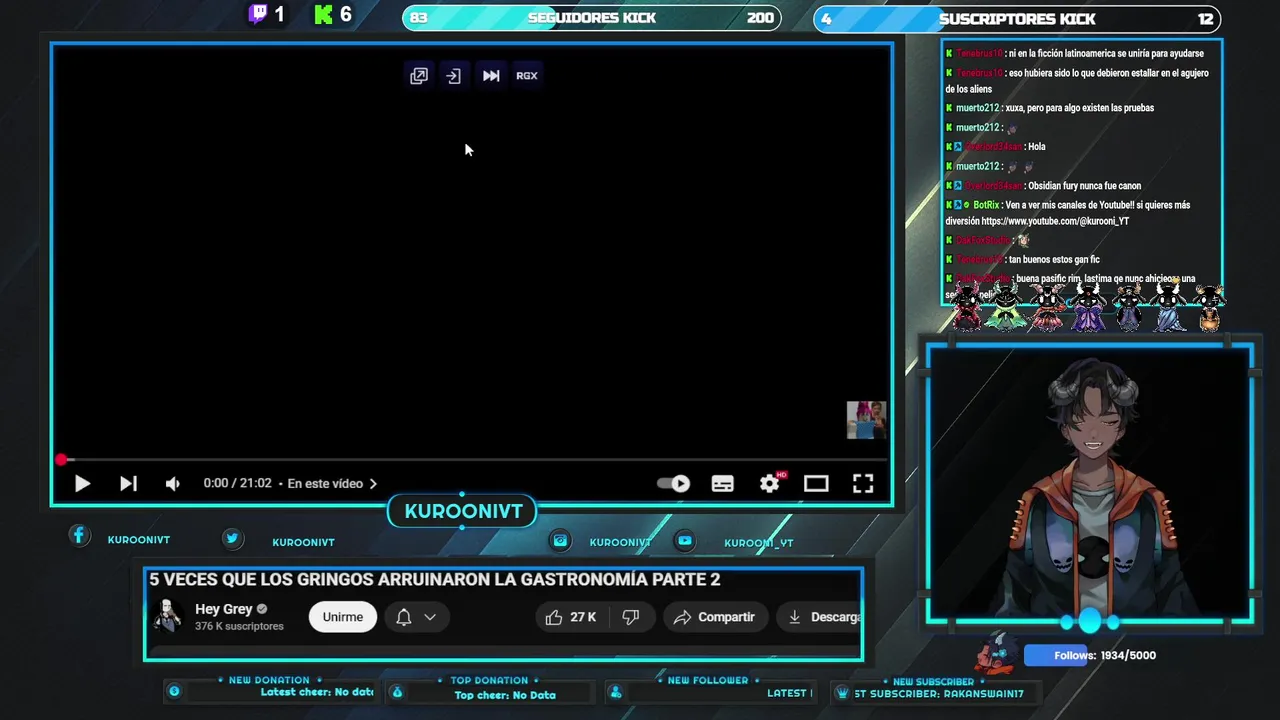The image size is (1280, 720).
Task: Click the video thumbnail card in corner
Action: tap(866, 420)
